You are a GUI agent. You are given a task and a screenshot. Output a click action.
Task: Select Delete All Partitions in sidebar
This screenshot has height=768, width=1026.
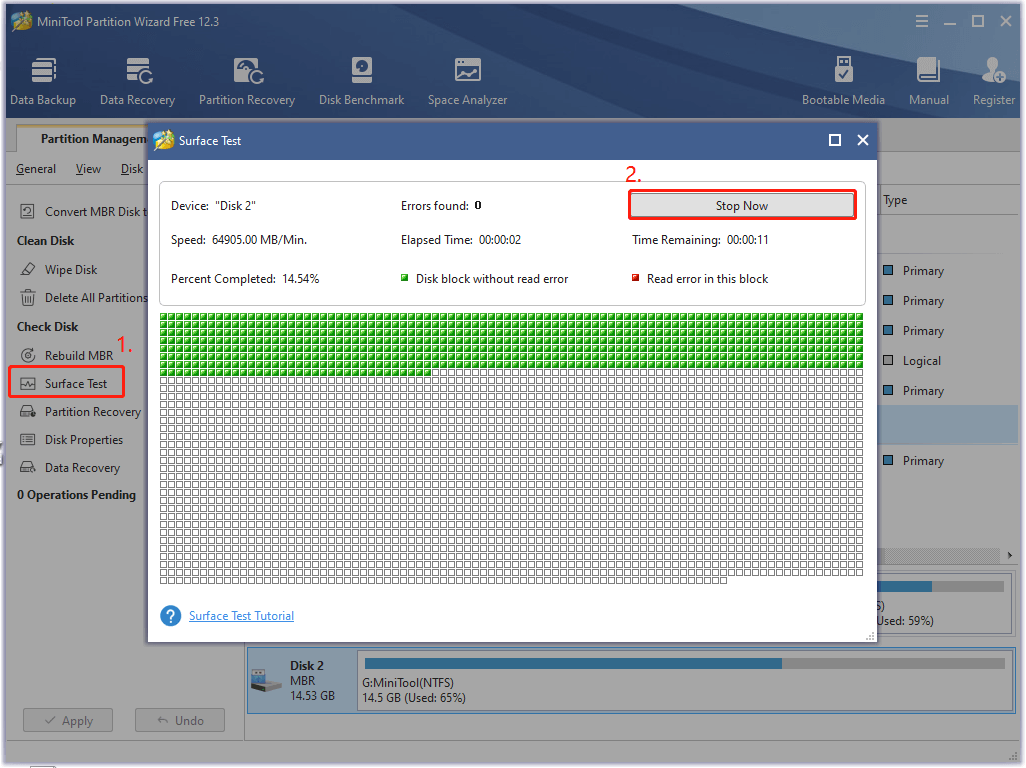point(83,298)
